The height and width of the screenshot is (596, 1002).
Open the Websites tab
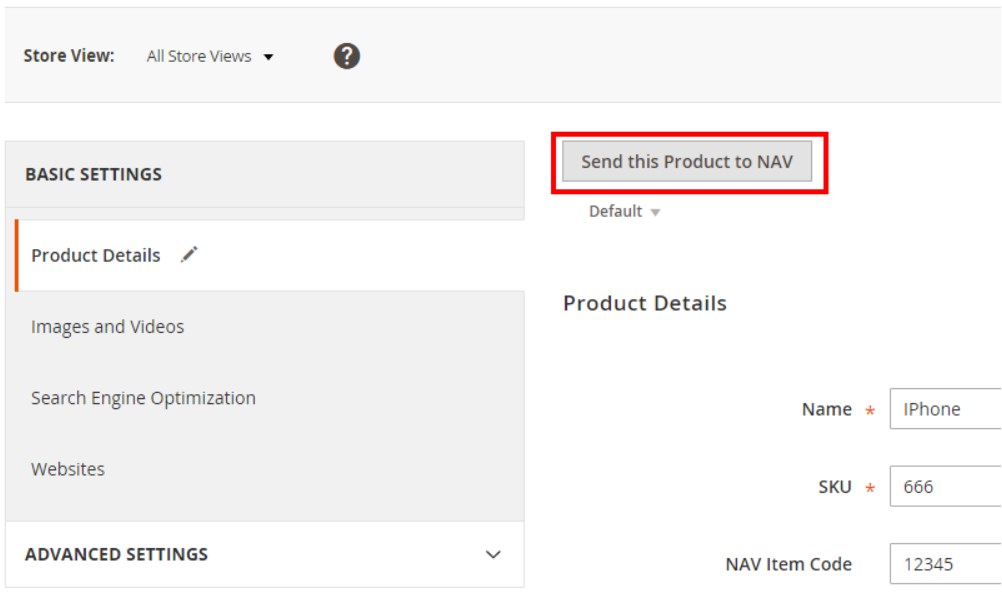pos(68,469)
